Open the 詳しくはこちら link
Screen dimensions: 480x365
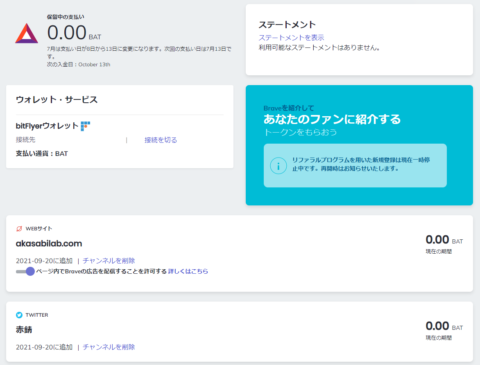188,271
